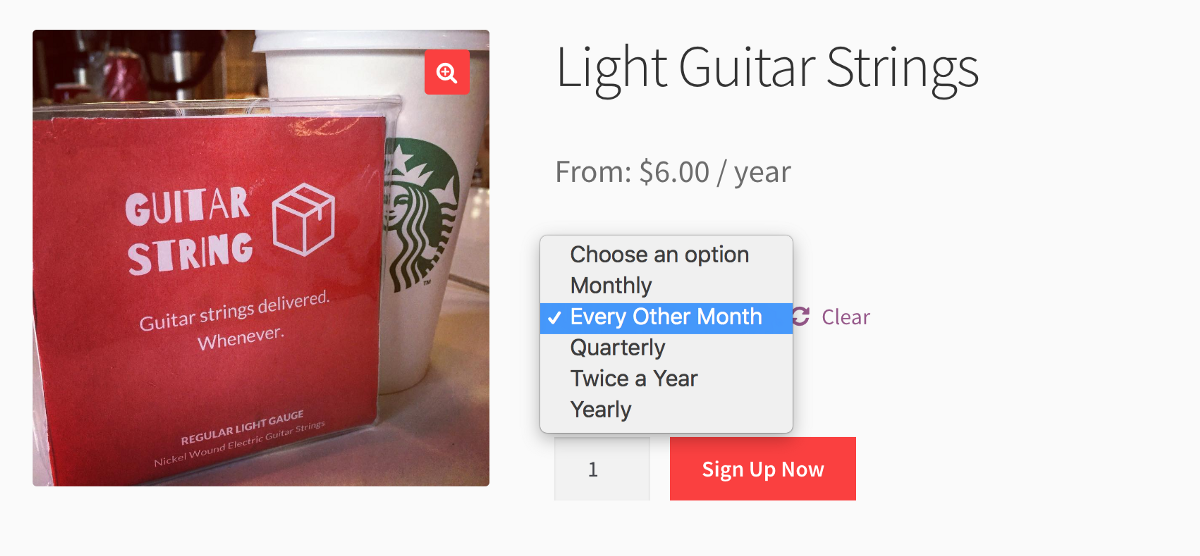Click the refresh icon beside Clear
This screenshot has height=556, width=1200.
800,317
